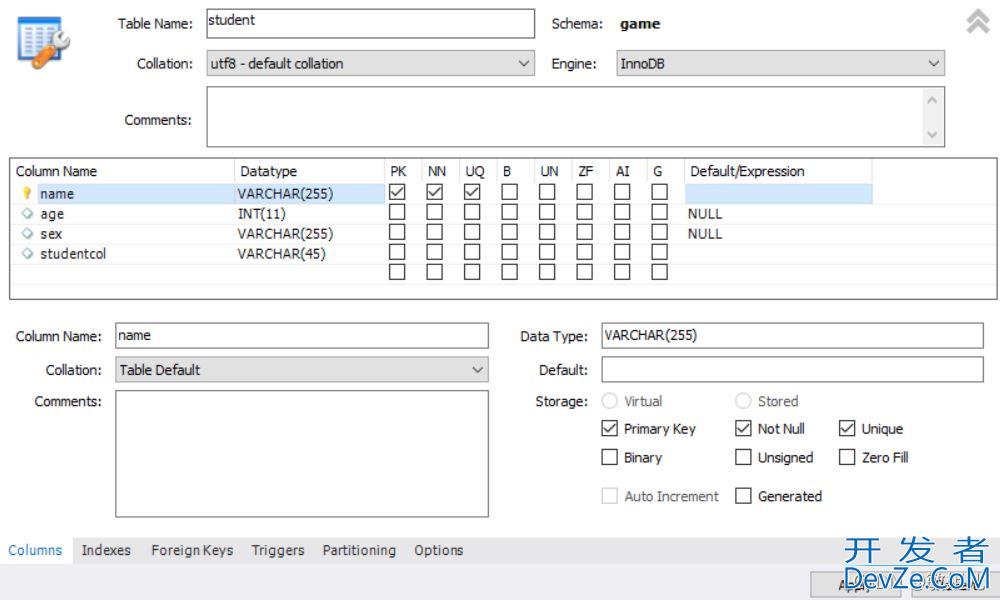Check UQ checkbox in the studentcol row
Screen dimensions: 1000x600
click(x=472, y=252)
